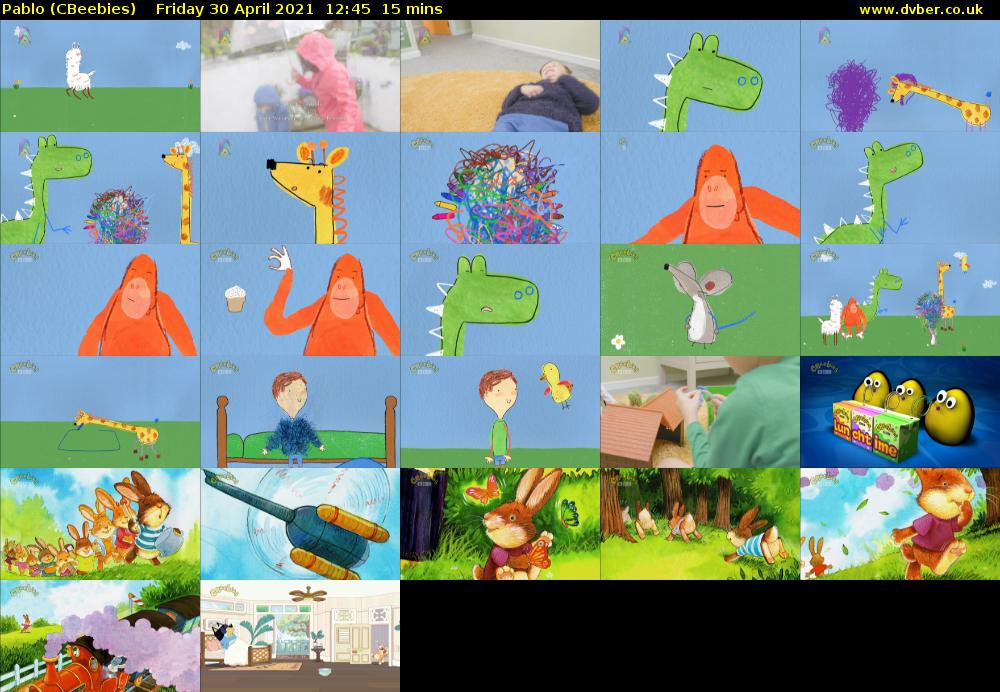Click the multicolored crayon tangle thumbnail
Screen dimensions: 1000x692
[500, 190]
